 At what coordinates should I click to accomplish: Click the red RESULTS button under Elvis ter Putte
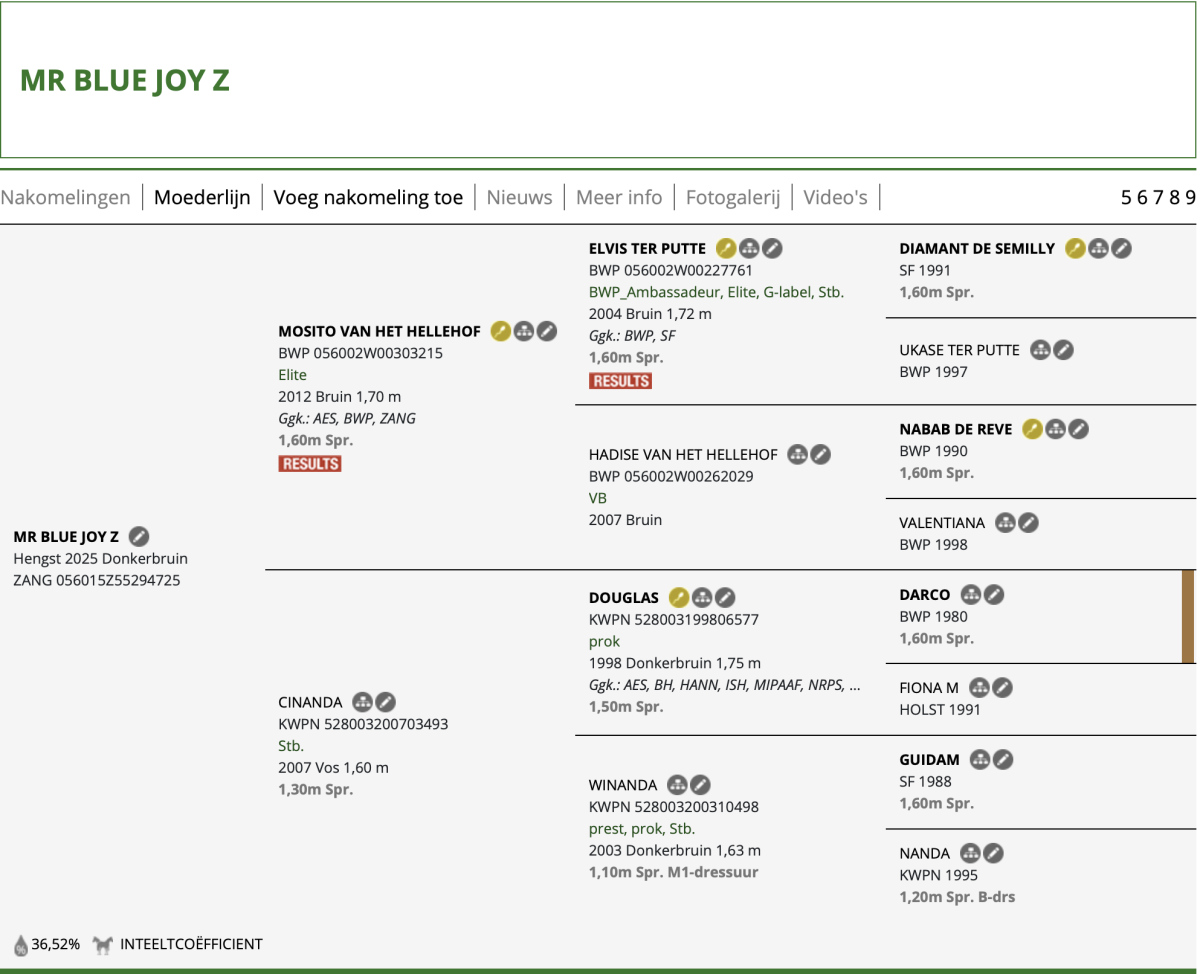point(620,381)
